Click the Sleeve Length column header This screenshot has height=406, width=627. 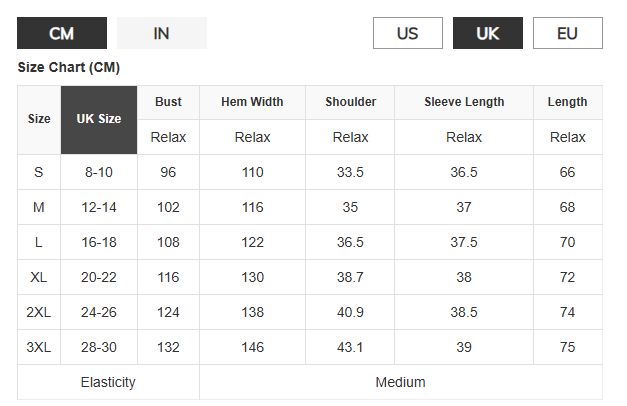[x=464, y=102]
